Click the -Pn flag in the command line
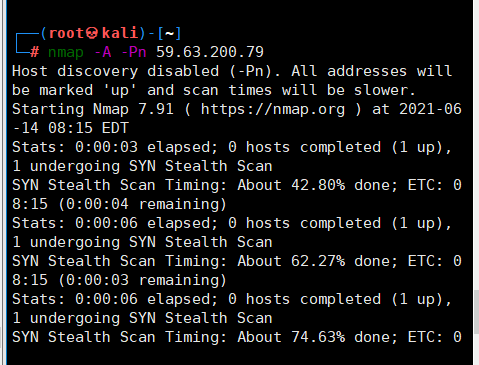The width and height of the screenshot is (479, 365). pos(134,52)
